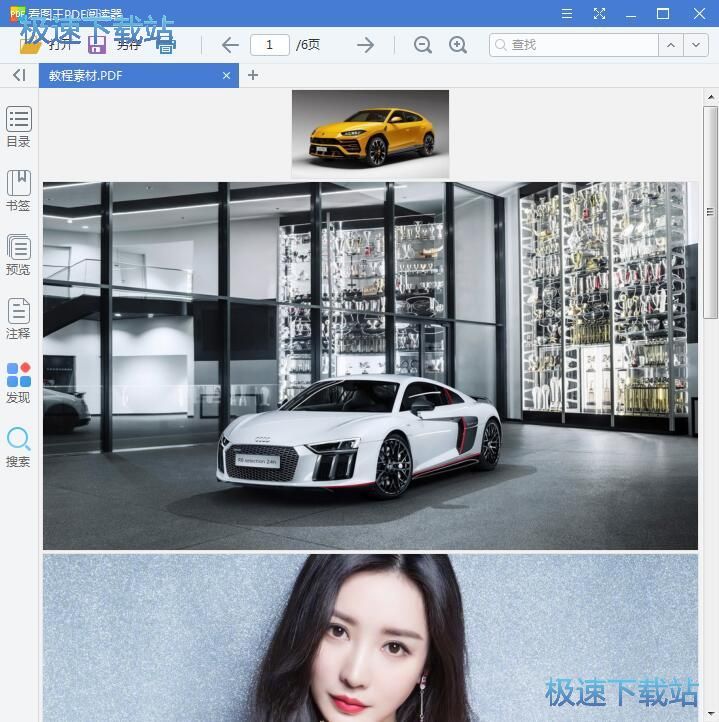Find previous match with up chevron

coord(671,45)
